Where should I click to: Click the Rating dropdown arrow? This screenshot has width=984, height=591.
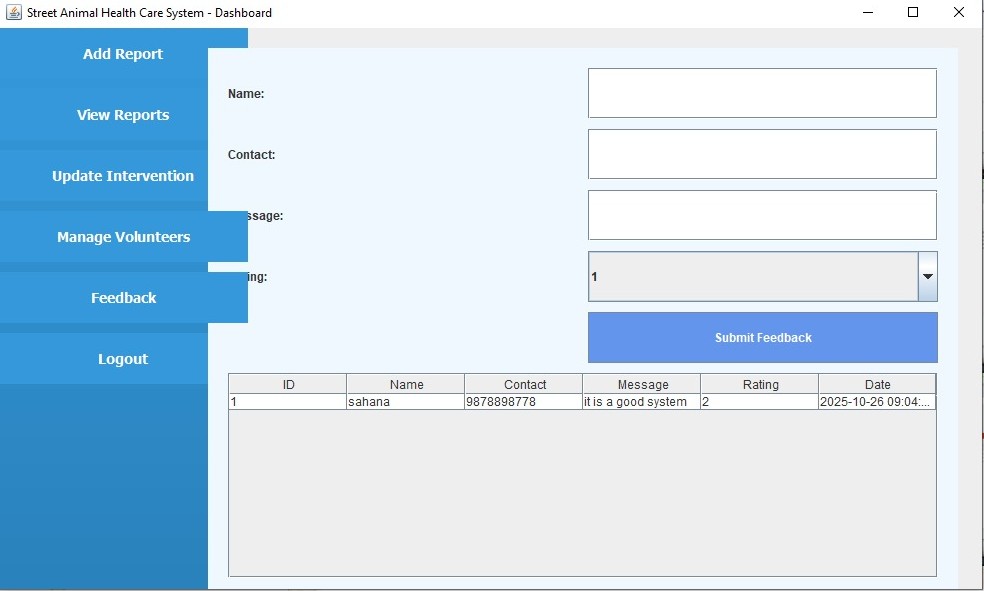pos(927,277)
